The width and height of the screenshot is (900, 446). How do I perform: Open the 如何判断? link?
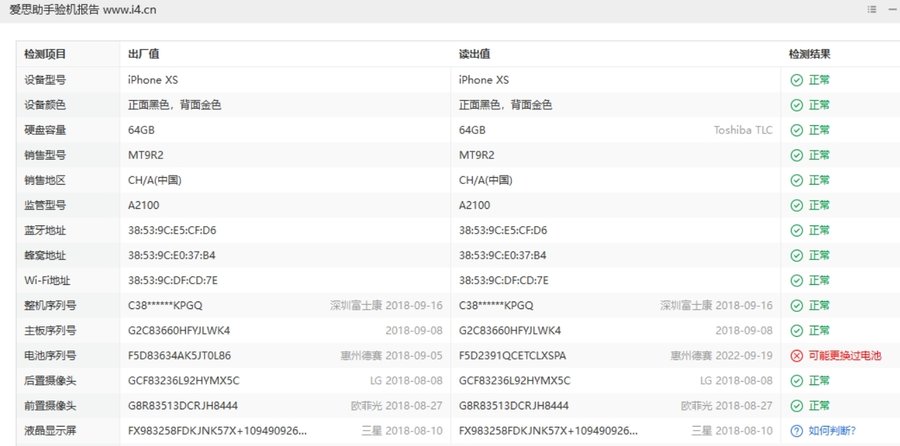[x=832, y=431]
